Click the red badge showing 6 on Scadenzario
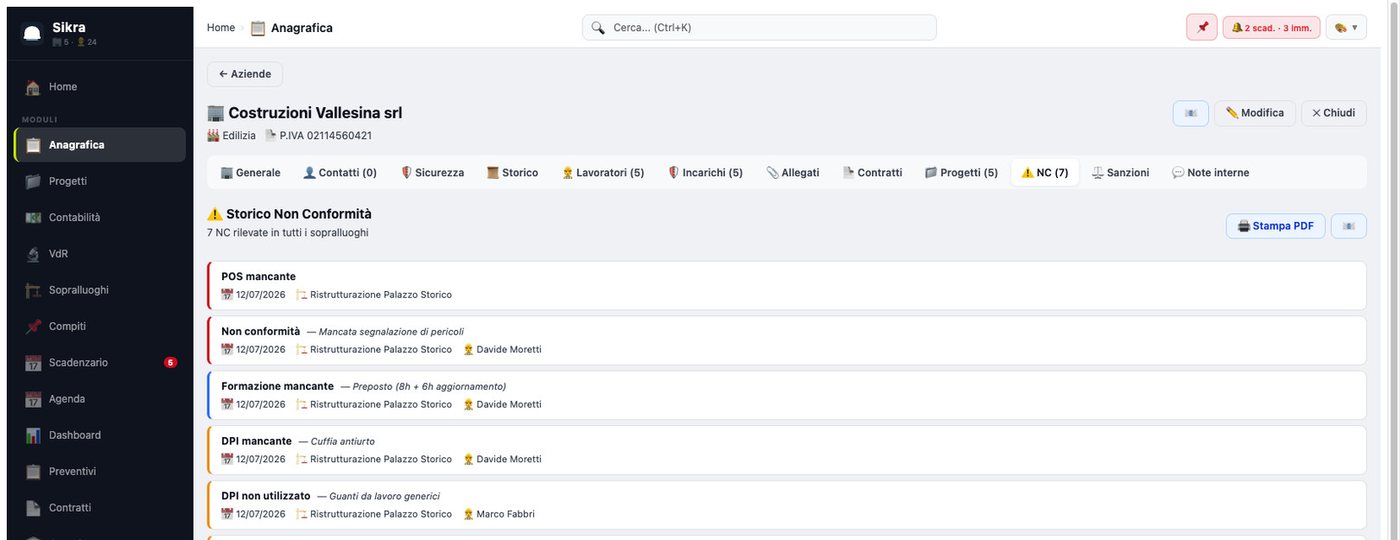 170,362
